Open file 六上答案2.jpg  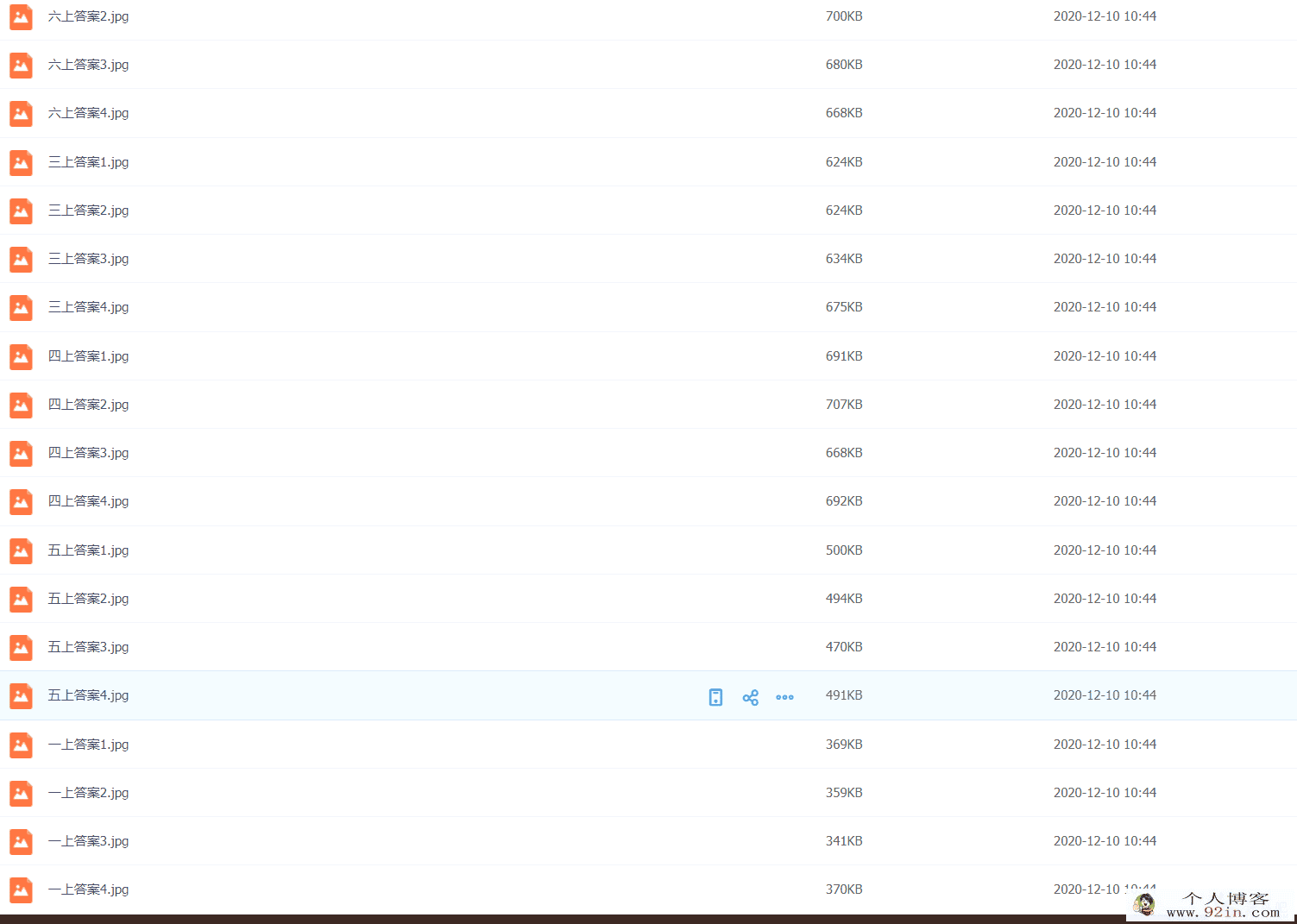88,16
